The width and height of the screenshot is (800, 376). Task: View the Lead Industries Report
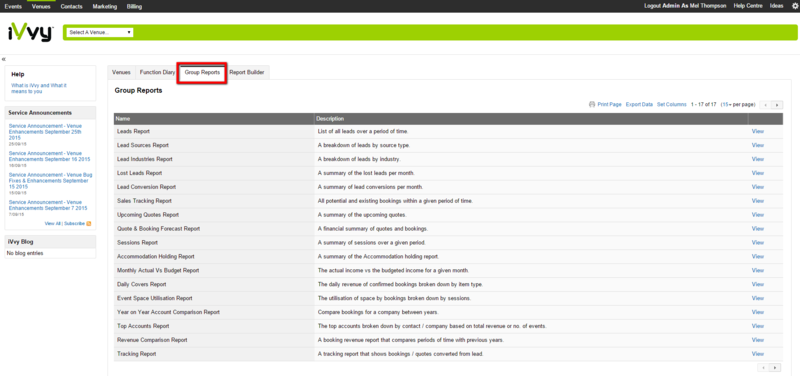click(x=758, y=159)
